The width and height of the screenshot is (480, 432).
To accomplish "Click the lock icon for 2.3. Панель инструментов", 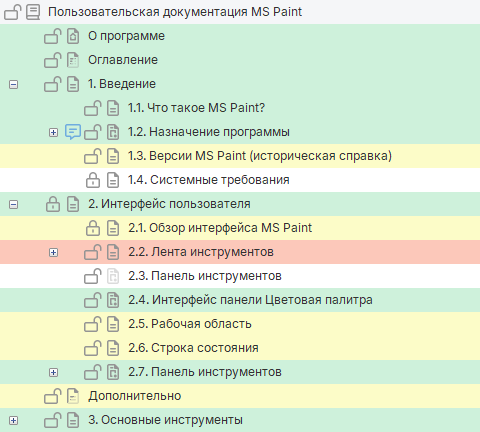I will (93, 276).
